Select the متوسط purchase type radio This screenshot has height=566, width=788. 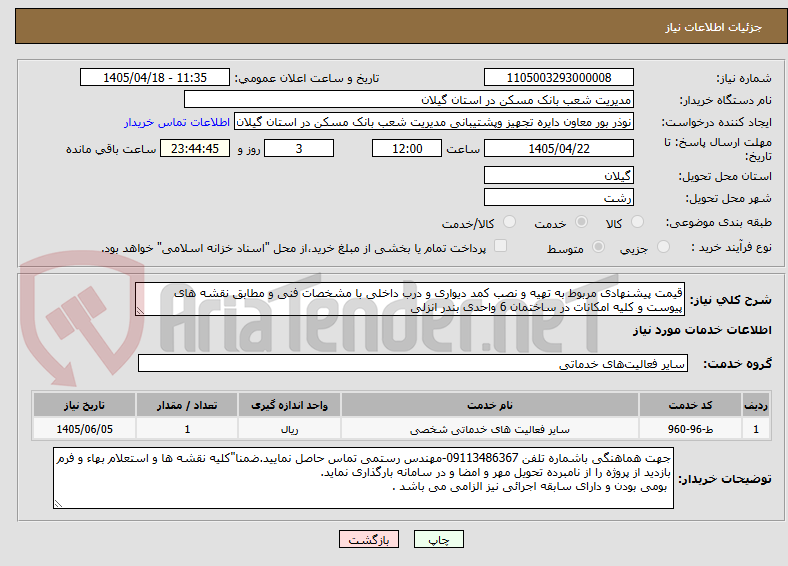pyautogui.click(x=599, y=246)
